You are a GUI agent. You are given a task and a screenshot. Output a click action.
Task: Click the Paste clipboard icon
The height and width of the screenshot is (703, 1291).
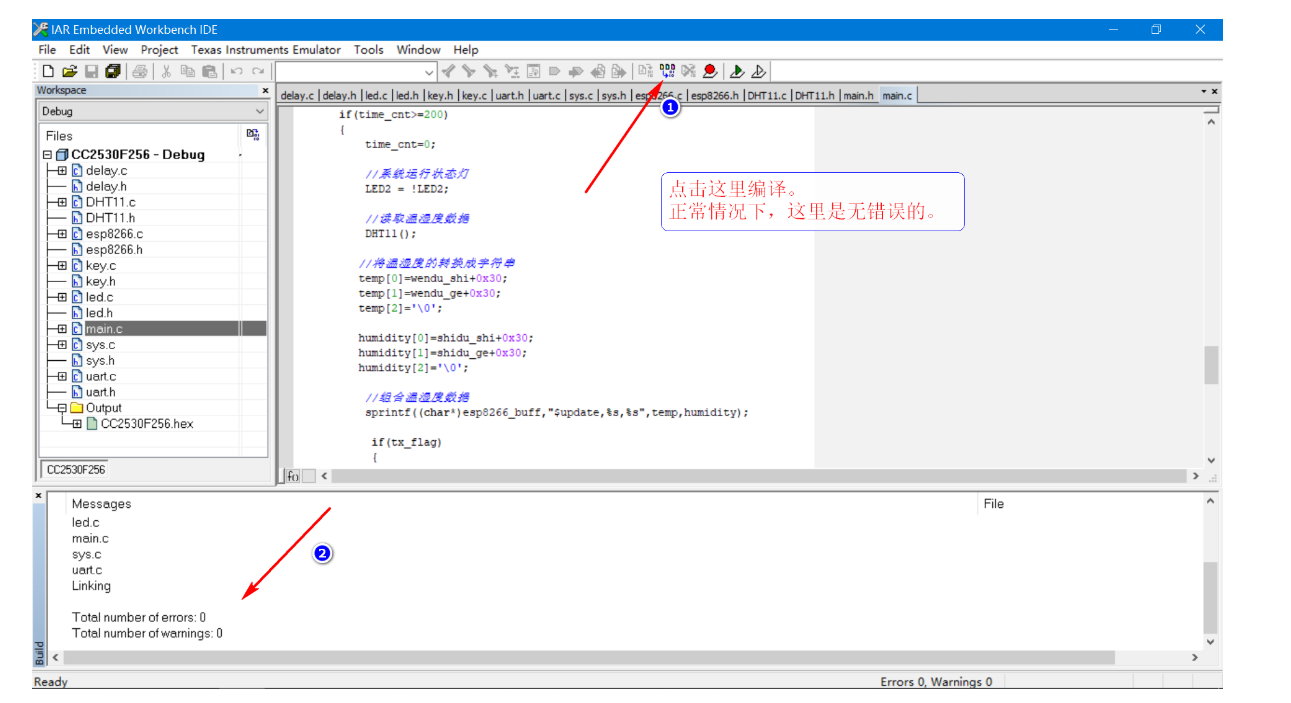pos(209,71)
